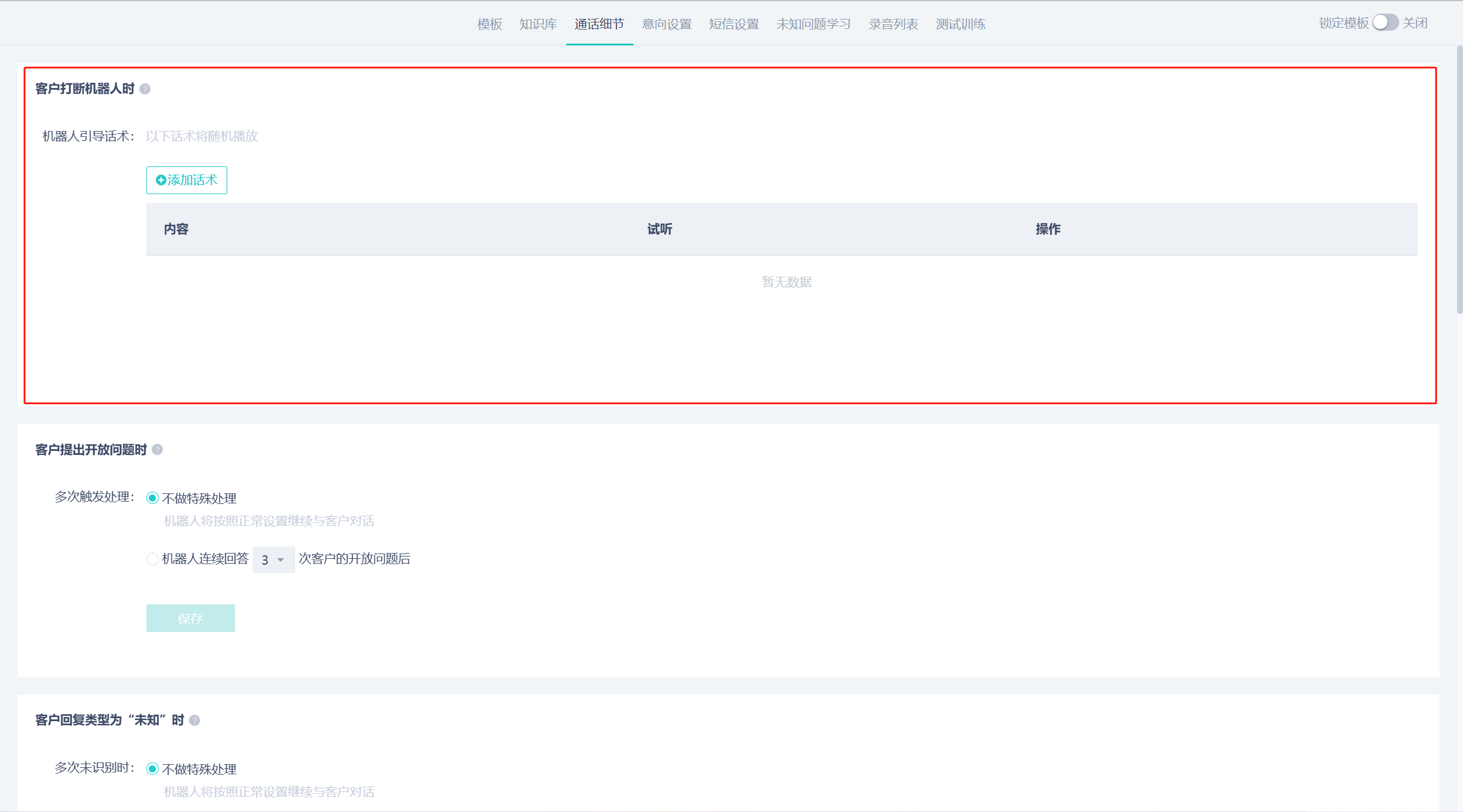Click the 试听 column header
1463x812 pixels.
[659, 229]
